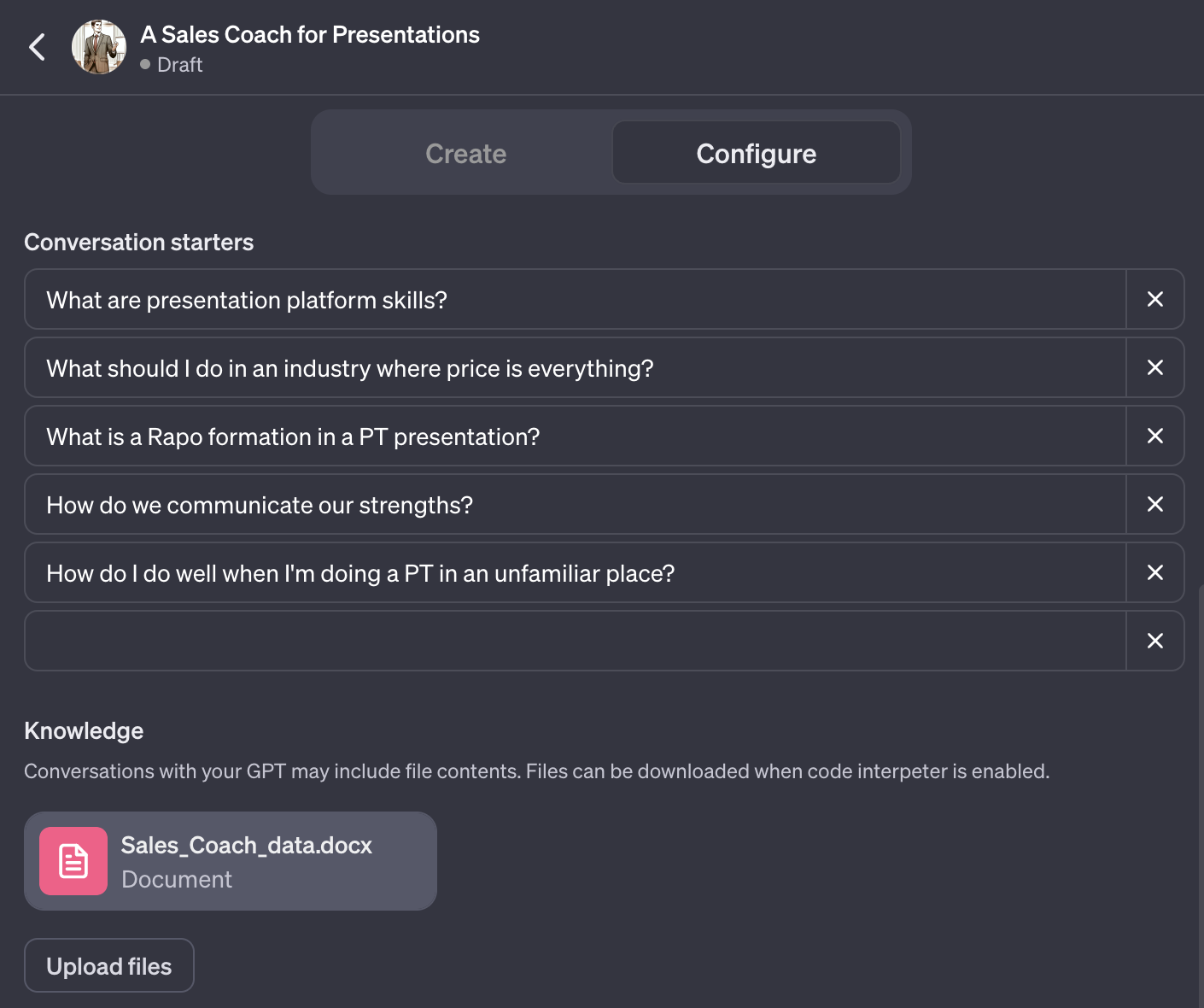
Task: Click the back arrow icon
Action: (37, 47)
